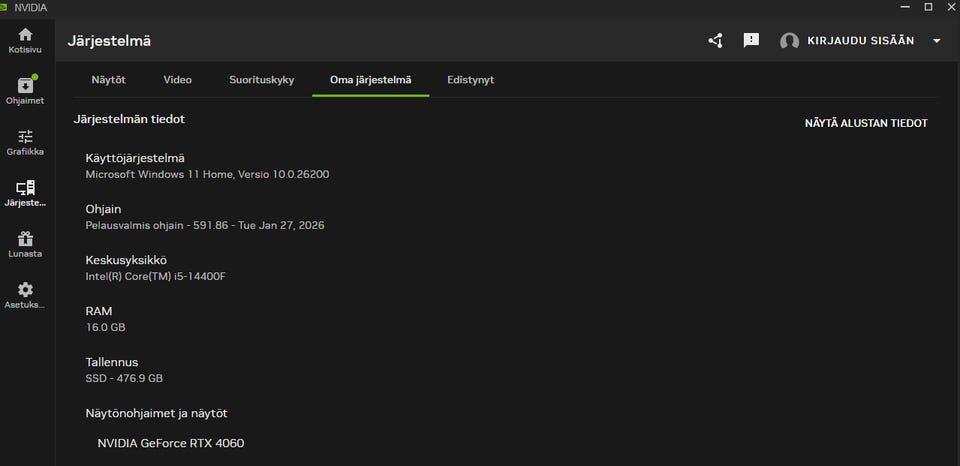
Task: Click Pelausvalmis ohjain 591.86 text
Action: pos(204,225)
